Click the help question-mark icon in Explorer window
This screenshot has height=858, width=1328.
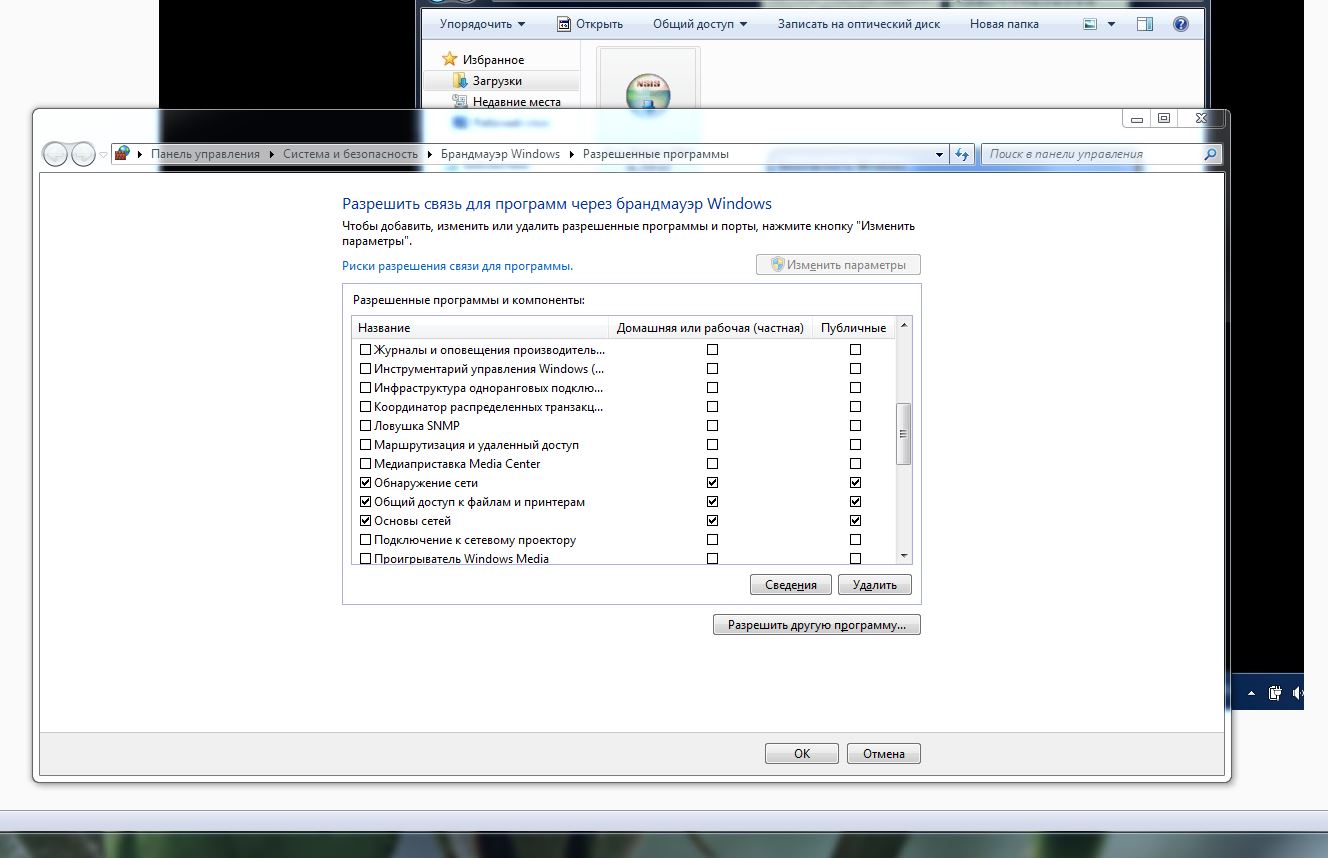click(x=1180, y=24)
